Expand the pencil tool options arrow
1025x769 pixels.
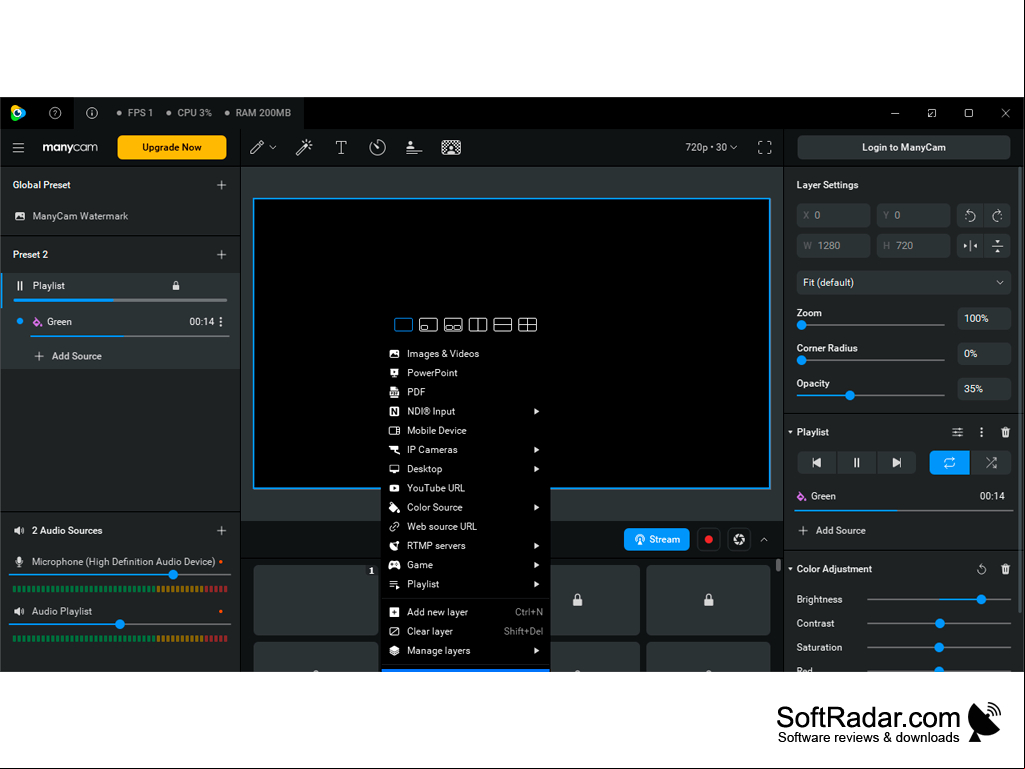[273, 148]
